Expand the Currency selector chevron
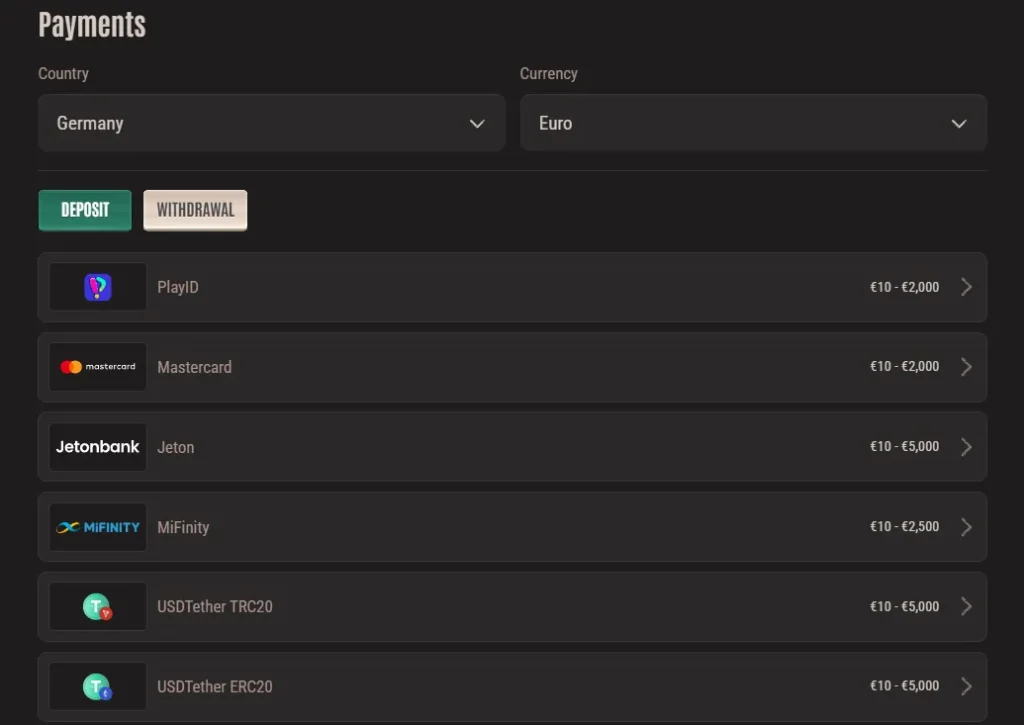The image size is (1024, 725). 959,123
